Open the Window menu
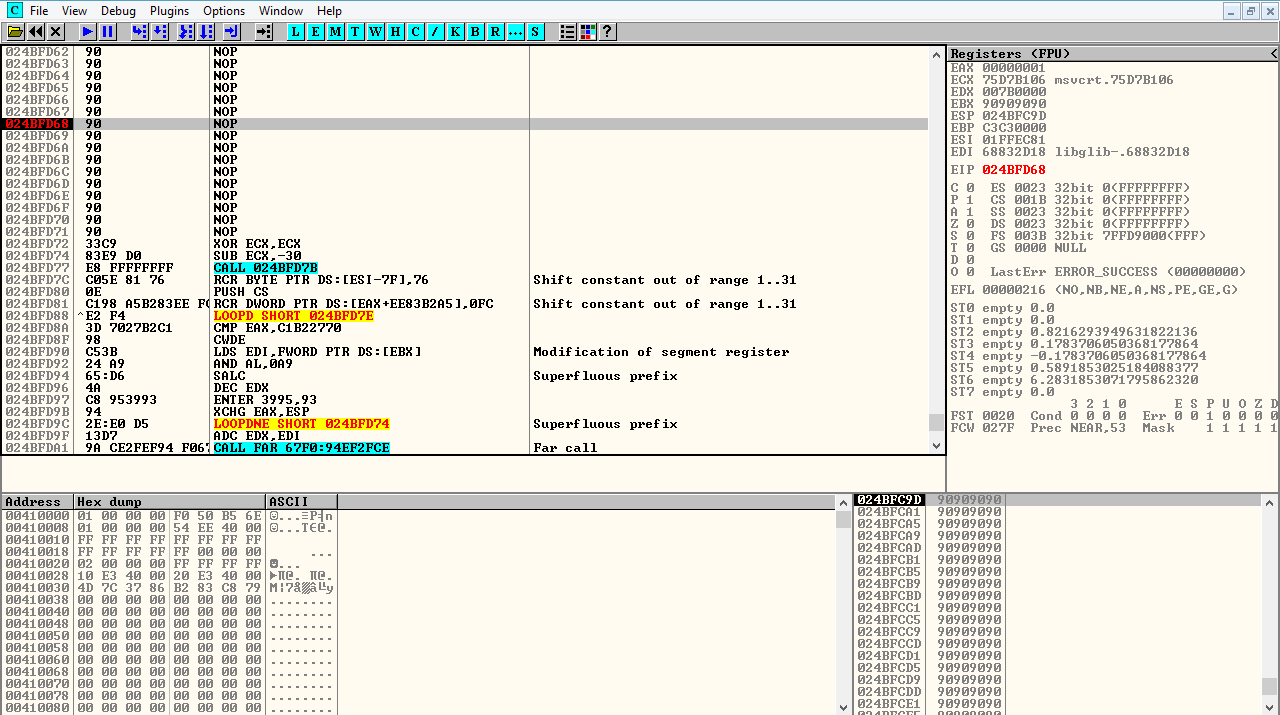The width and height of the screenshot is (1280, 715). click(x=281, y=11)
